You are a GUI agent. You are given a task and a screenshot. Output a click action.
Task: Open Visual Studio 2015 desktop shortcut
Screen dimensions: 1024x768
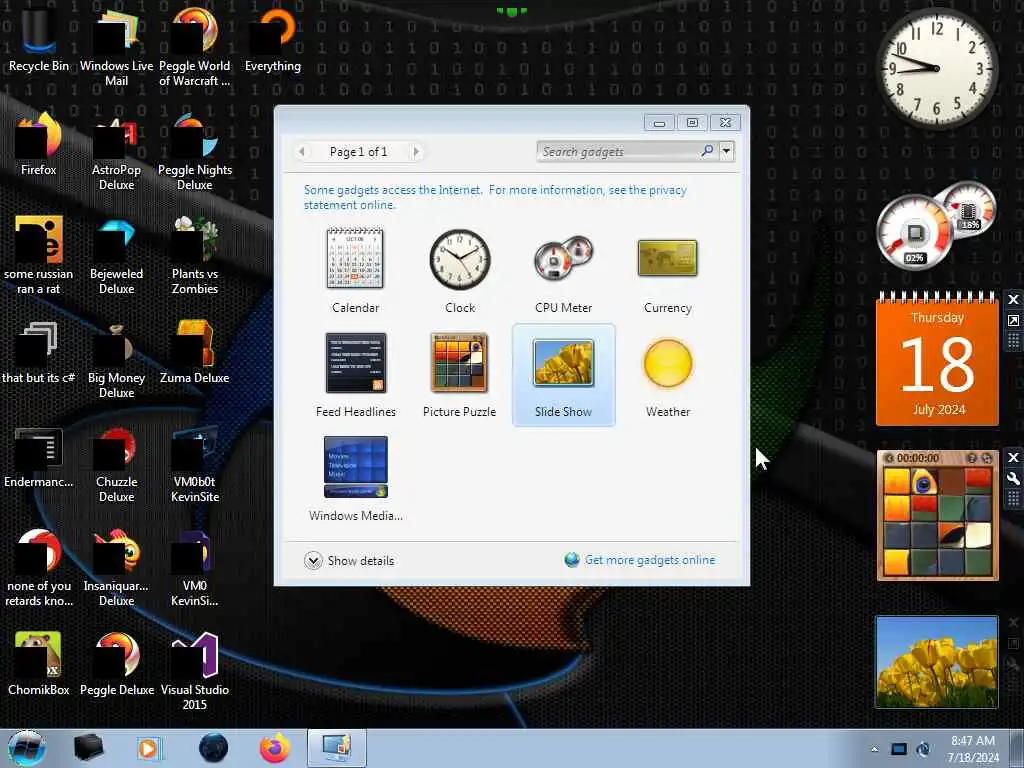[x=195, y=671]
